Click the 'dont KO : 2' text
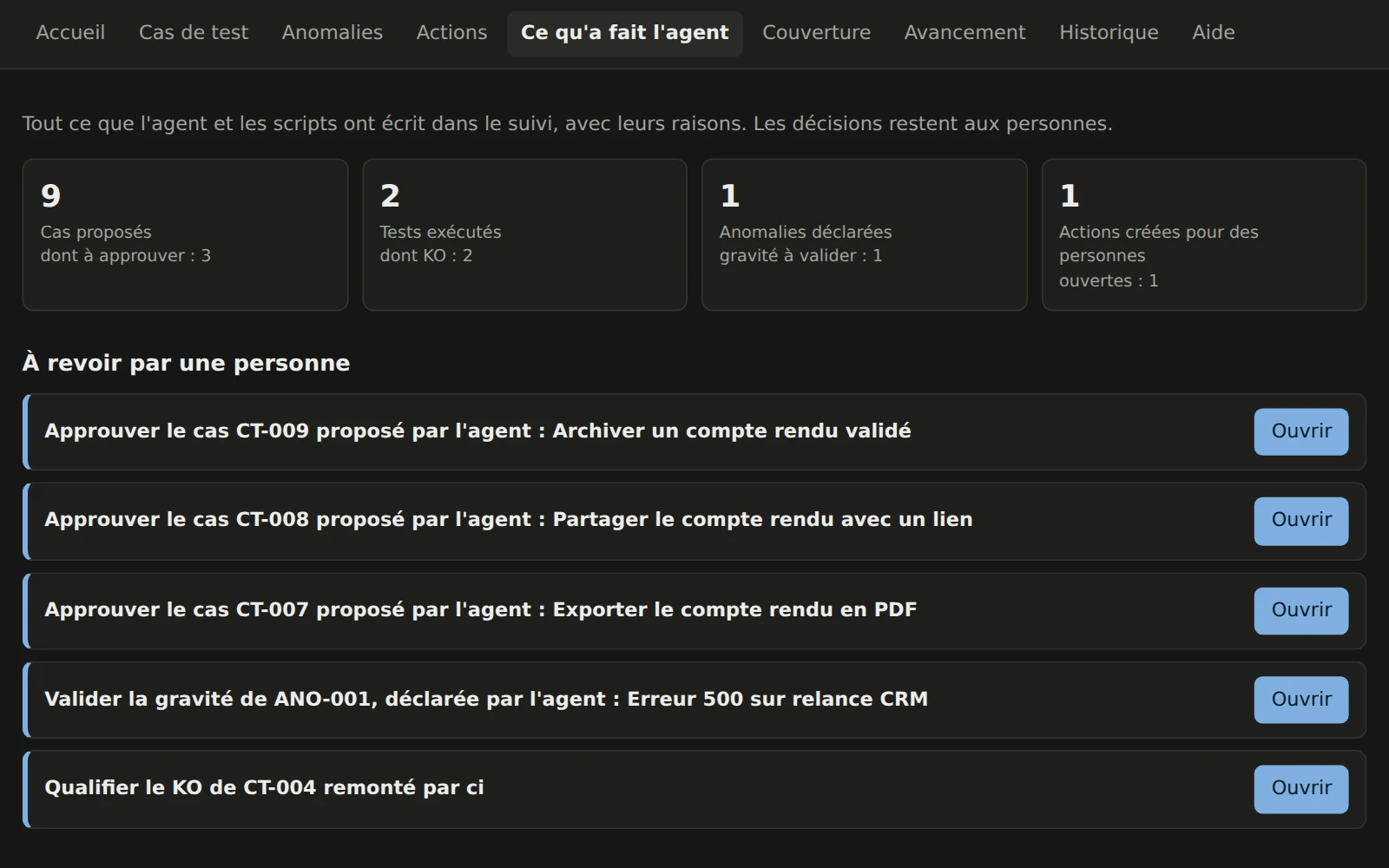 [x=426, y=256]
